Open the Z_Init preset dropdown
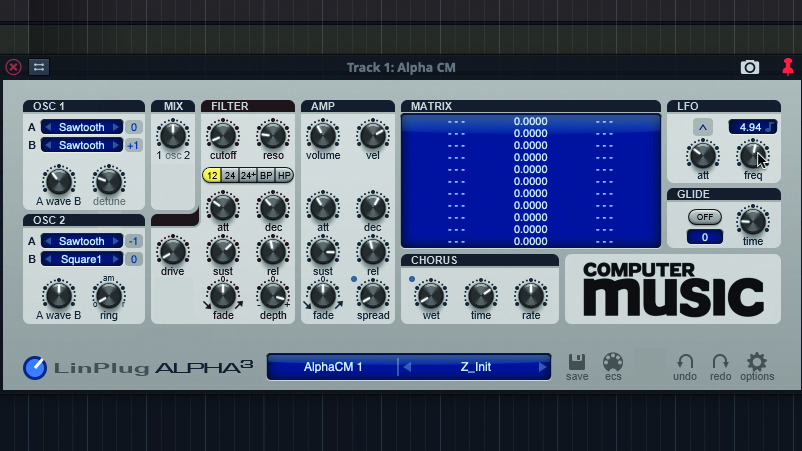Screen dimensions: 802x451 coord(476,367)
